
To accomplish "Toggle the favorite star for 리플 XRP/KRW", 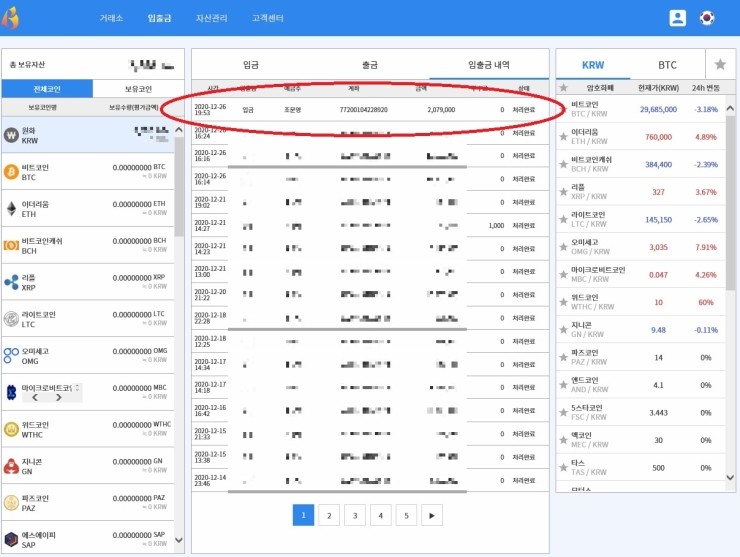I will point(563,191).
